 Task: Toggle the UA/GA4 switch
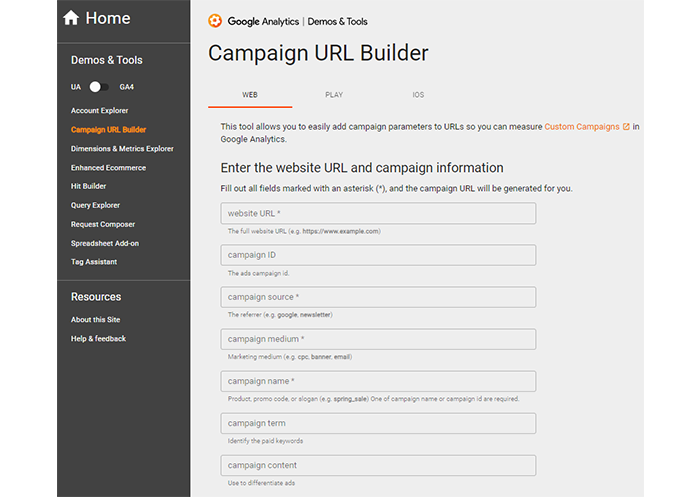[x=99, y=87]
